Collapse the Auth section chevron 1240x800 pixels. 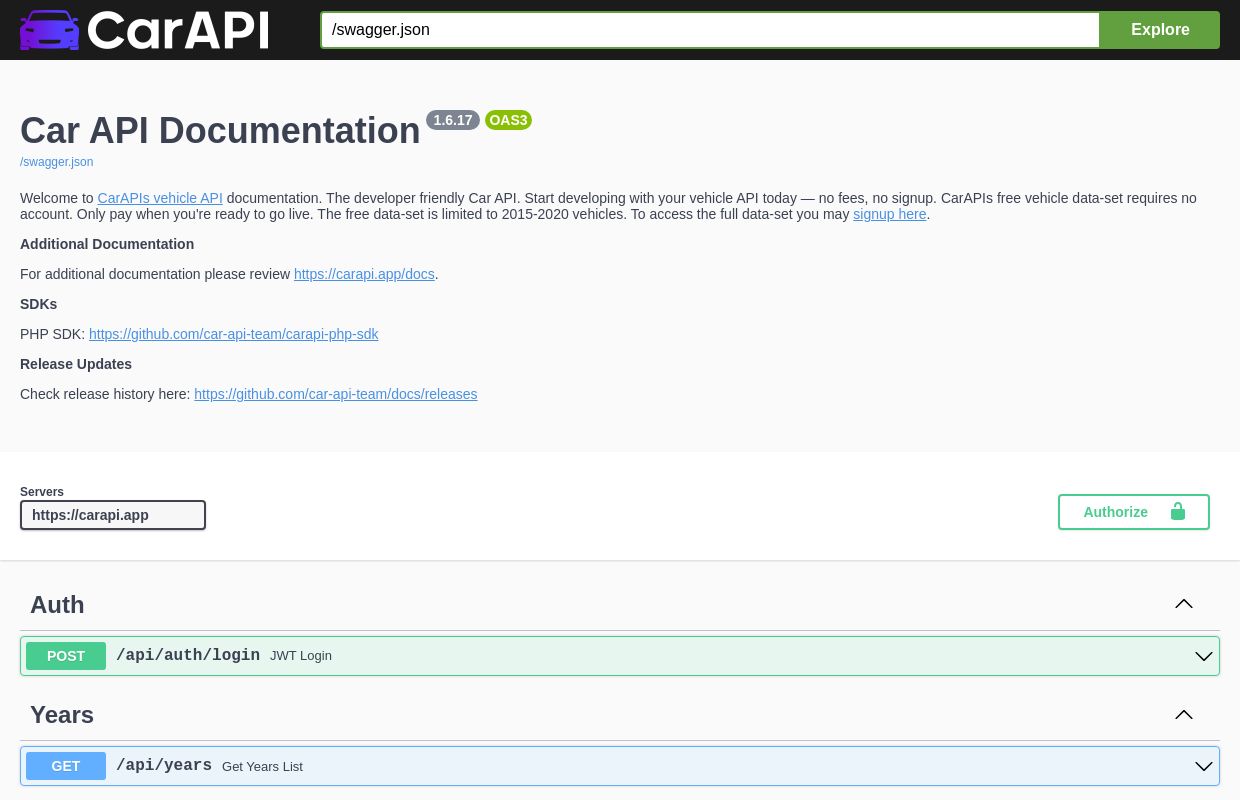[x=1184, y=604]
